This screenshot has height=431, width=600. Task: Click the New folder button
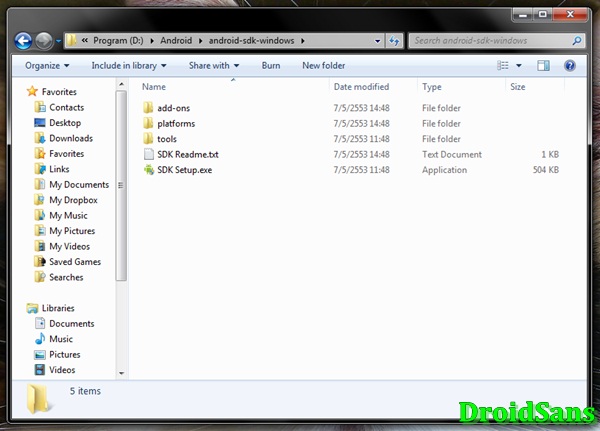click(324, 66)
